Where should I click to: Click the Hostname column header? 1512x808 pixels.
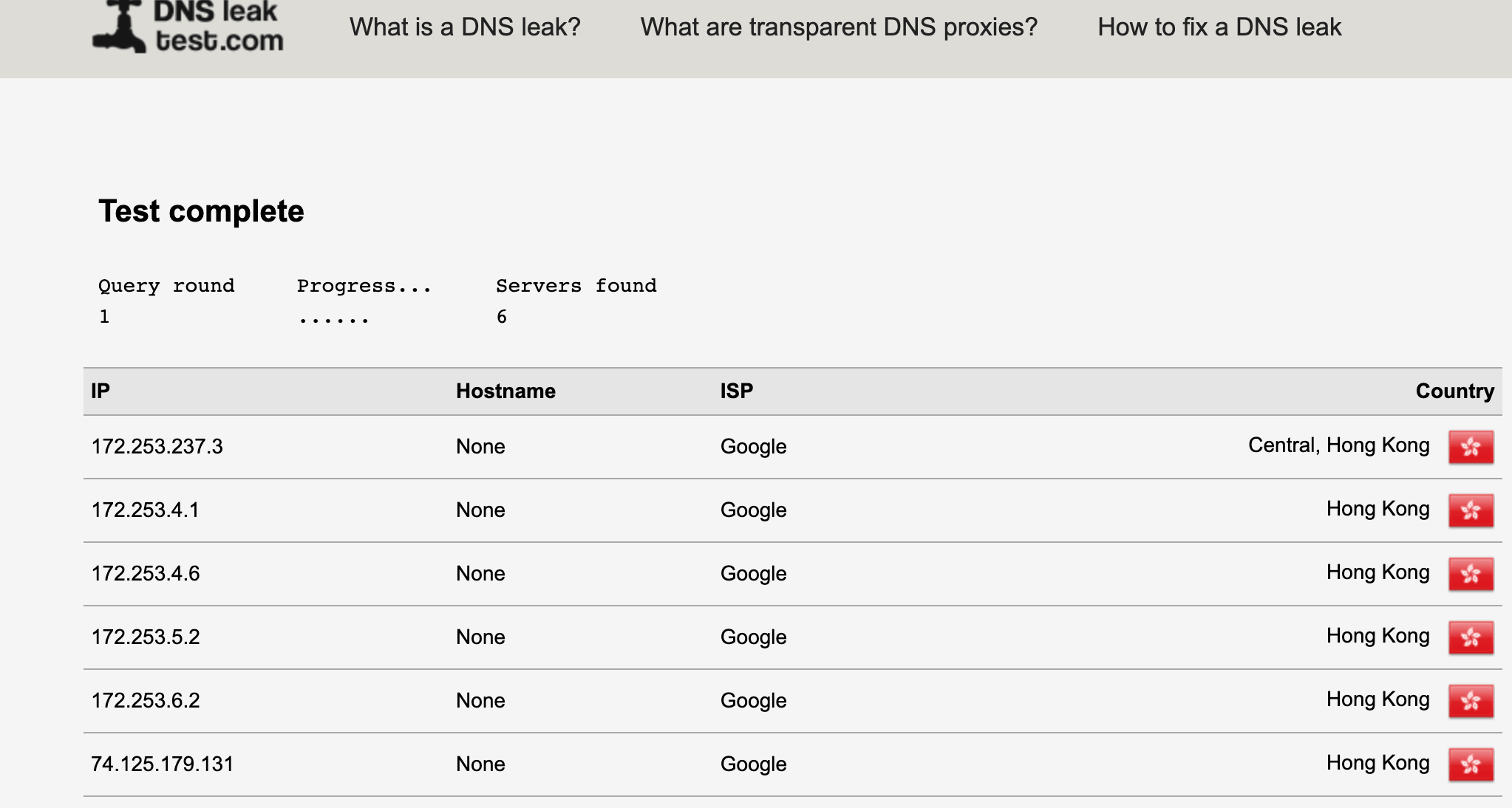tap(505, 391)
